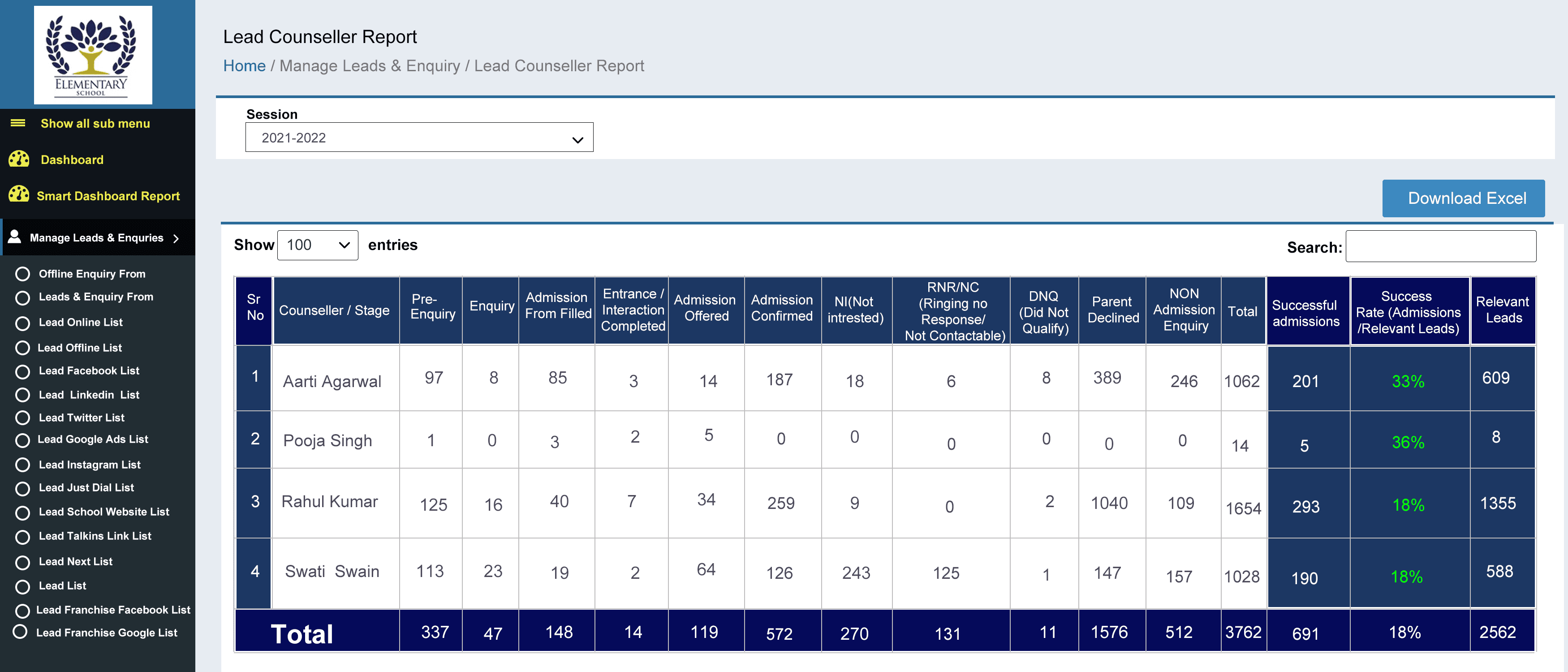Screen dimensions: 1568x672
Task: Sort by Pre-Enquiry column header
Action: [431, 310]
